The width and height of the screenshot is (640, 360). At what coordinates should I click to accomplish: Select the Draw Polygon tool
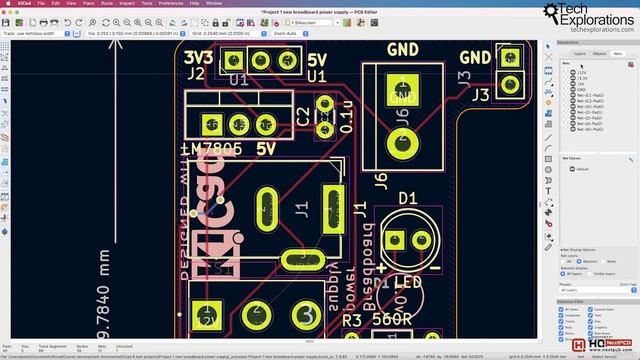tap(548, 180)
